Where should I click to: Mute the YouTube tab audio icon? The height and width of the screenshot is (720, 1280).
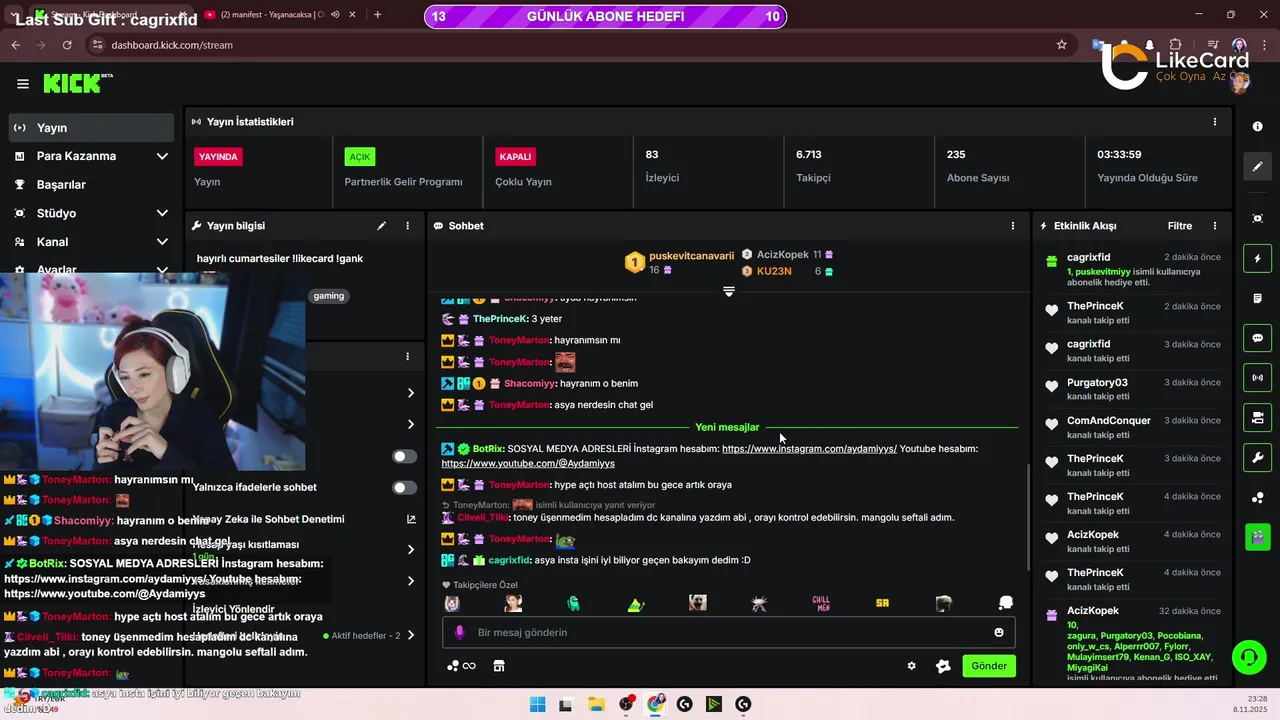335,15
